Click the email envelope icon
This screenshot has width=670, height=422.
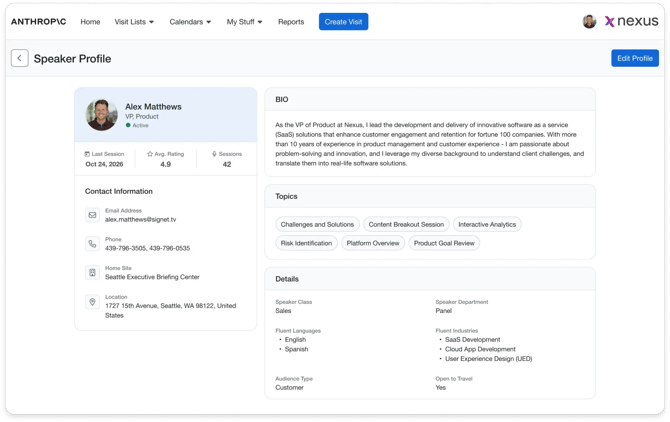click(92, 215)
